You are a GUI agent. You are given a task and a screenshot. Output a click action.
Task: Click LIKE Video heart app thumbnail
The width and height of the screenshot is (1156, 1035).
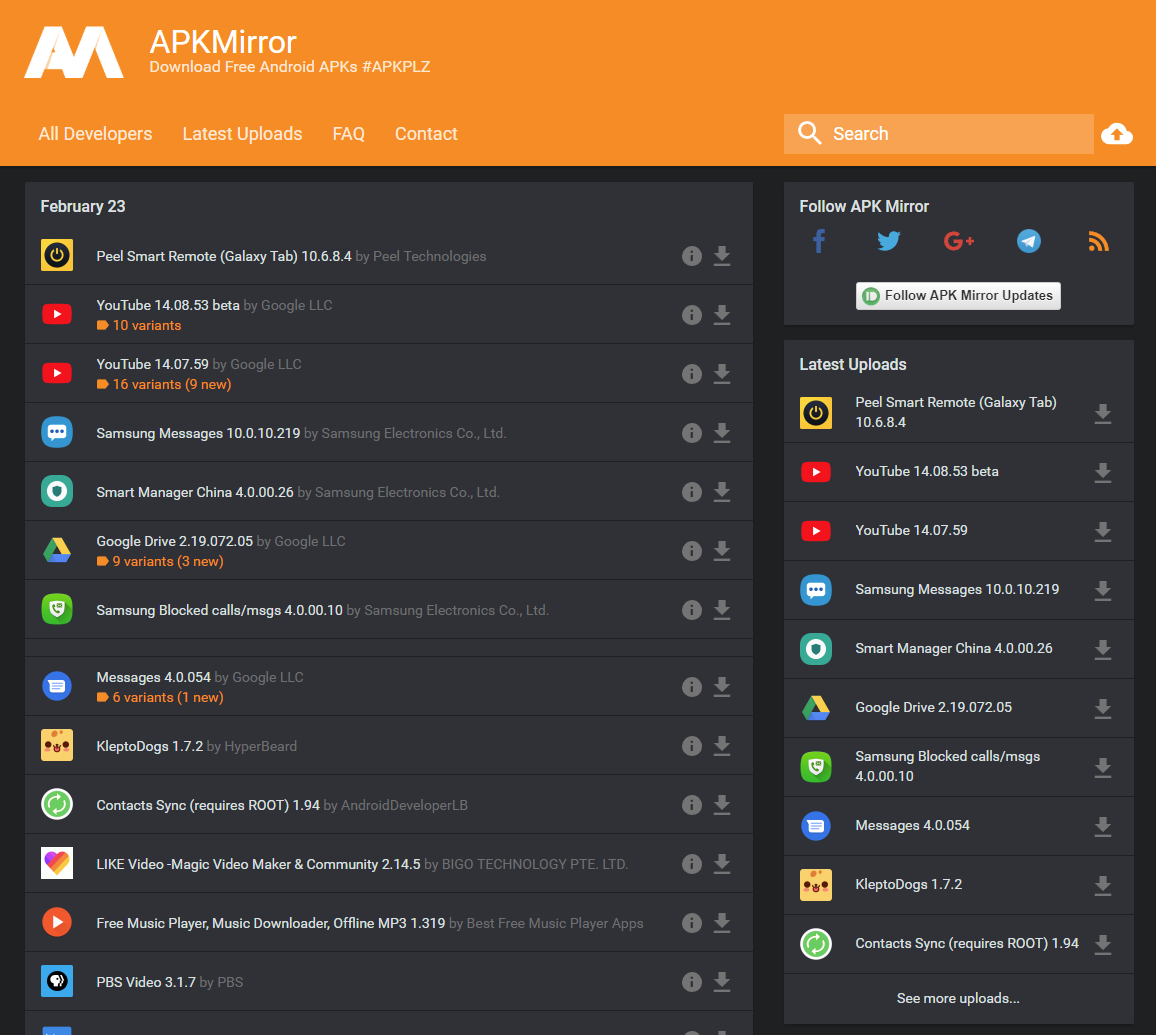coord(57,863)
